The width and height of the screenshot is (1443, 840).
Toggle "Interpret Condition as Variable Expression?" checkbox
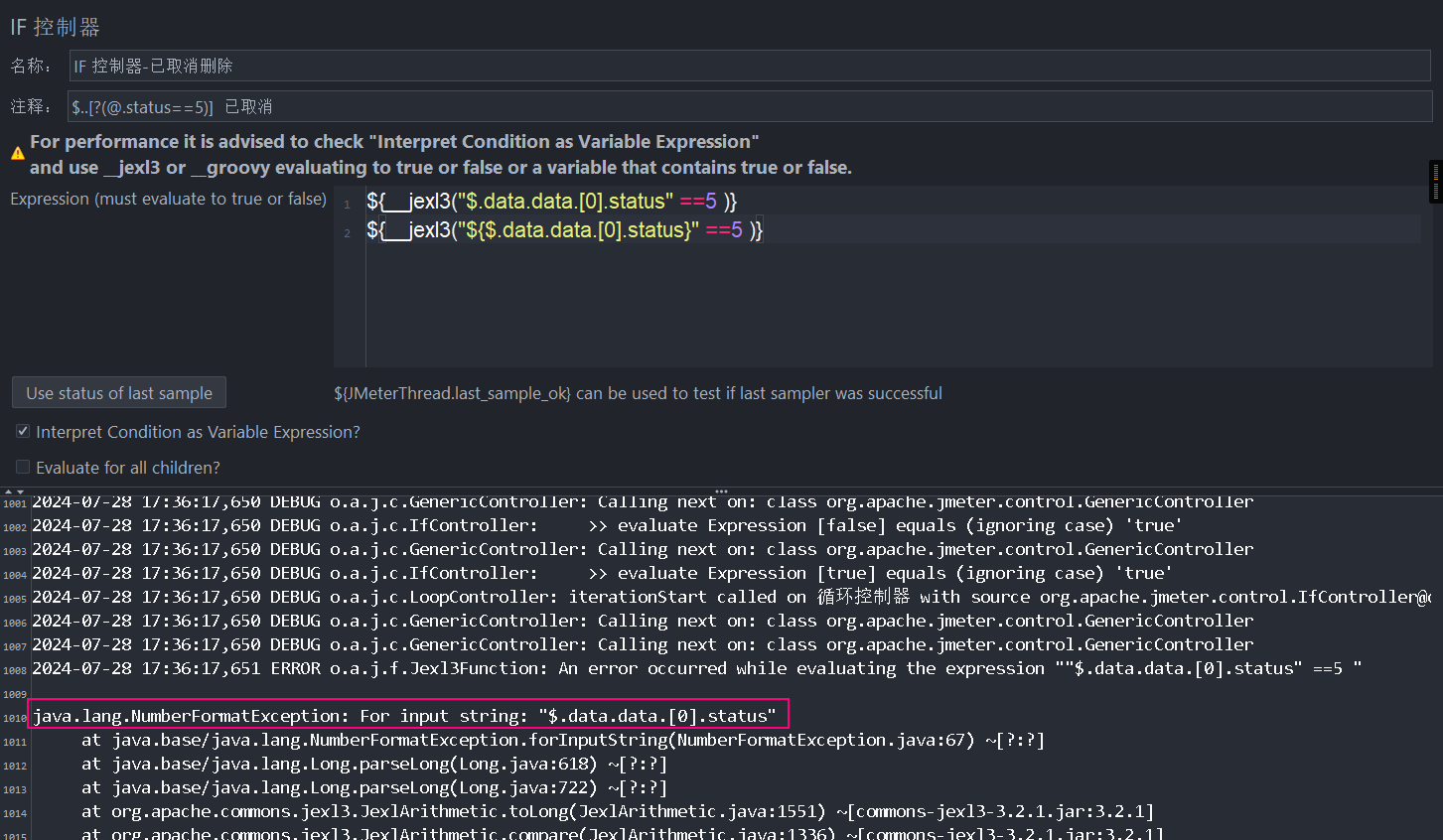tap(23, 432)
